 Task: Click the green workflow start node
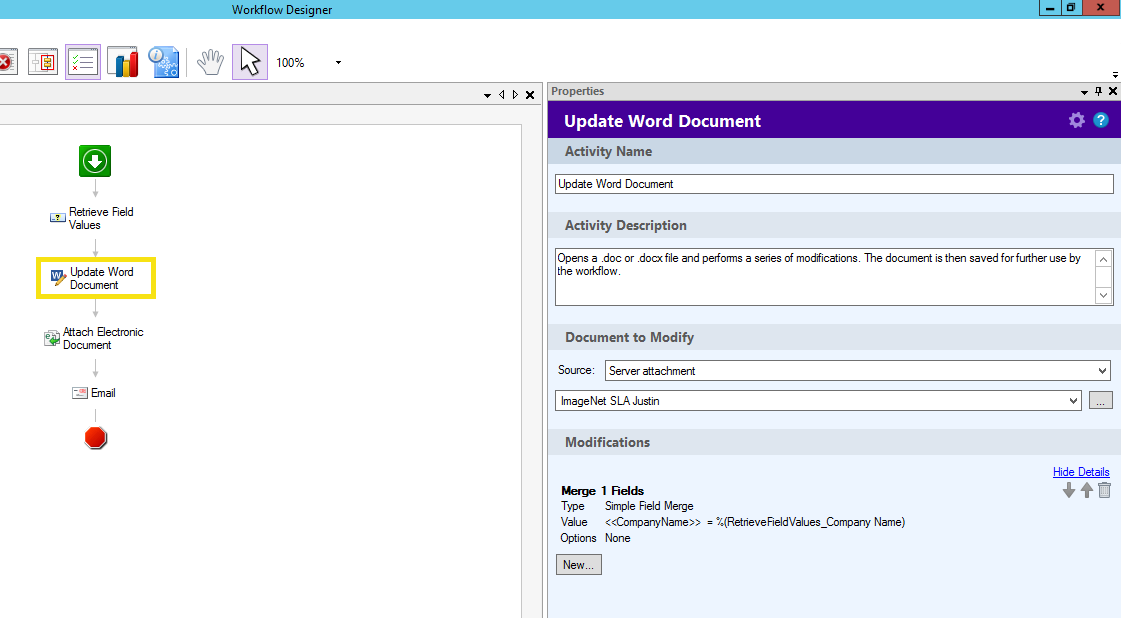[x=95, y=161]
